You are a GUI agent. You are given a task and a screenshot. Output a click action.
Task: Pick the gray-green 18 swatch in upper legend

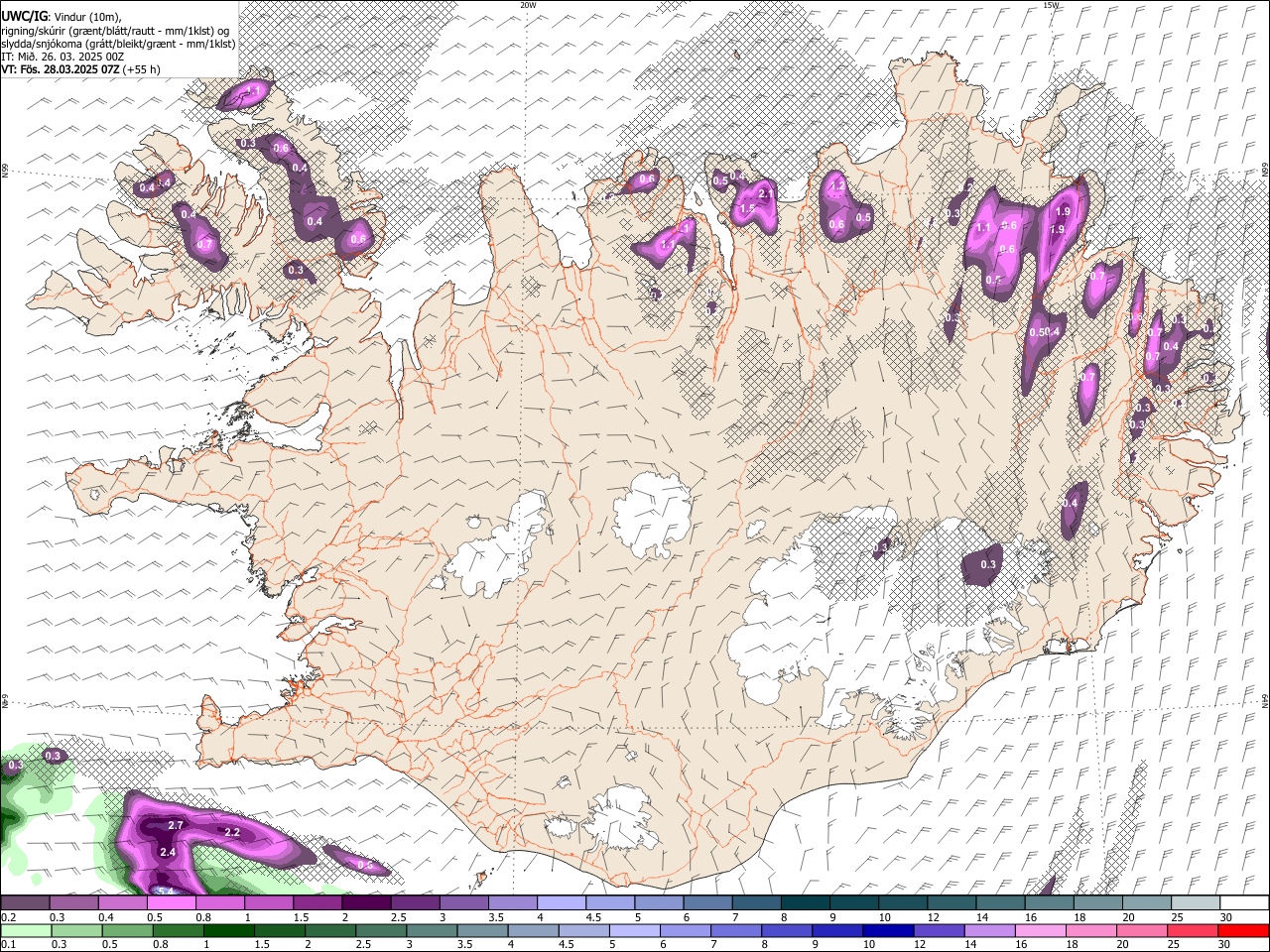(1098, 902)
